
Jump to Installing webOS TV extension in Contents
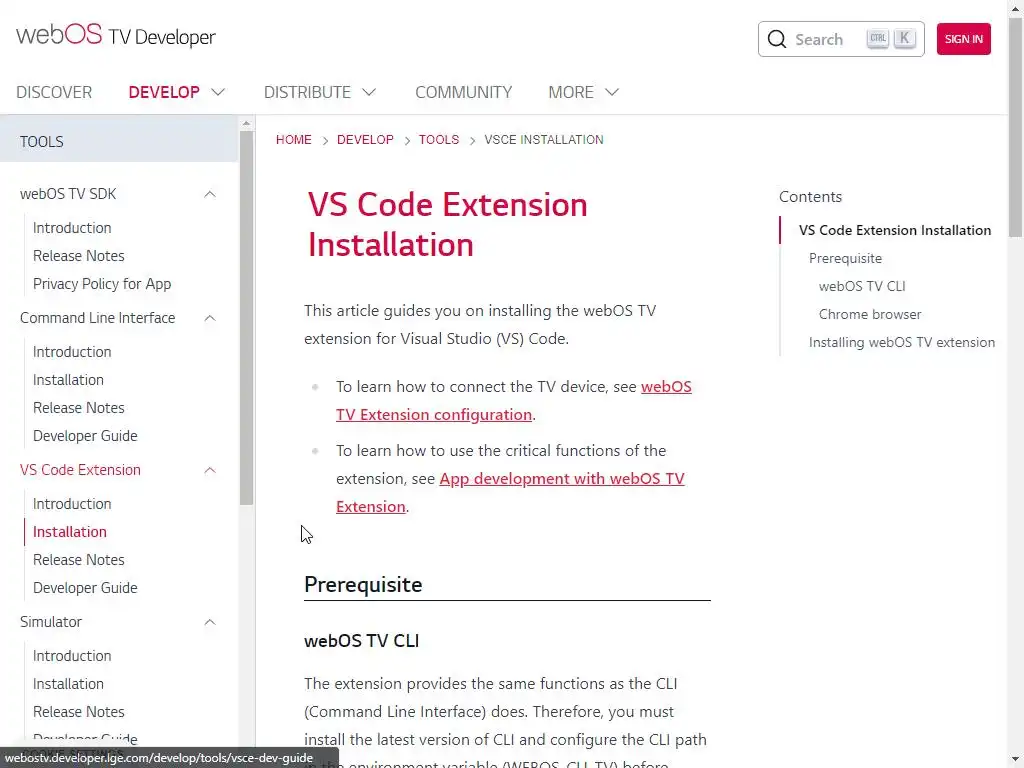tap(902, 343)
